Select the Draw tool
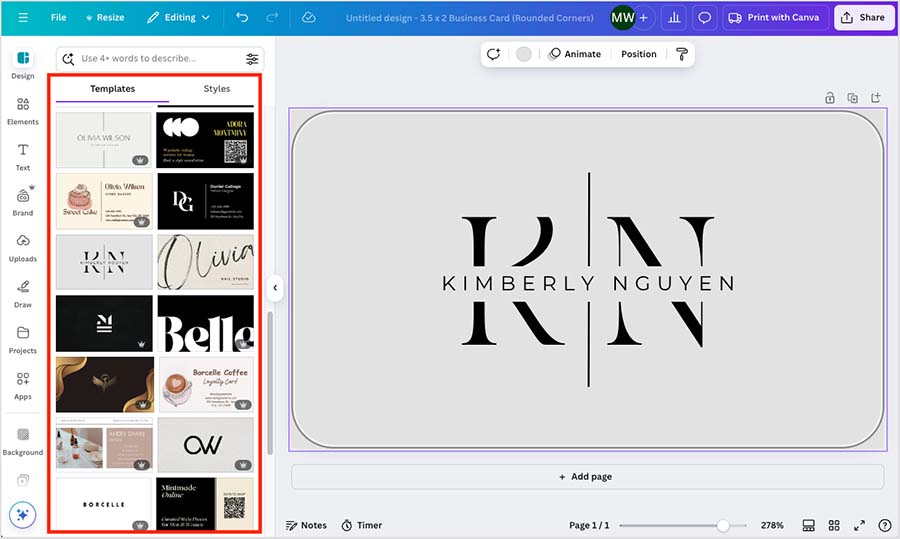900x539 pixels. click(x=23, y=294)
